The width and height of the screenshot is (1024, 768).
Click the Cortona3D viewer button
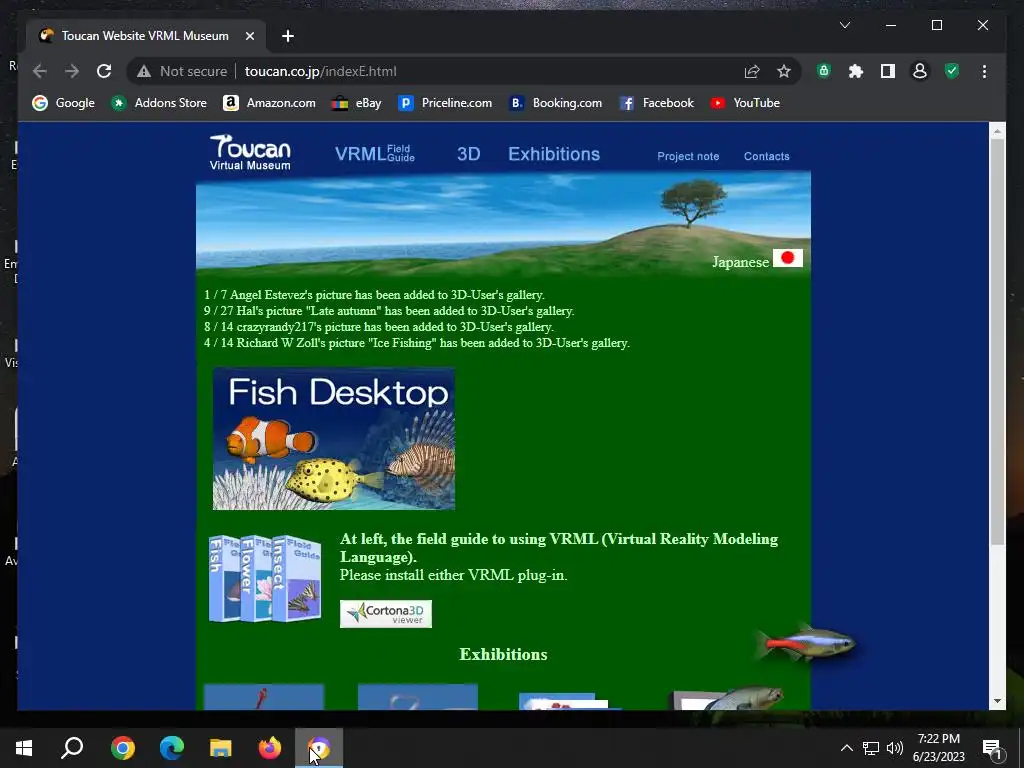[385, 614]
